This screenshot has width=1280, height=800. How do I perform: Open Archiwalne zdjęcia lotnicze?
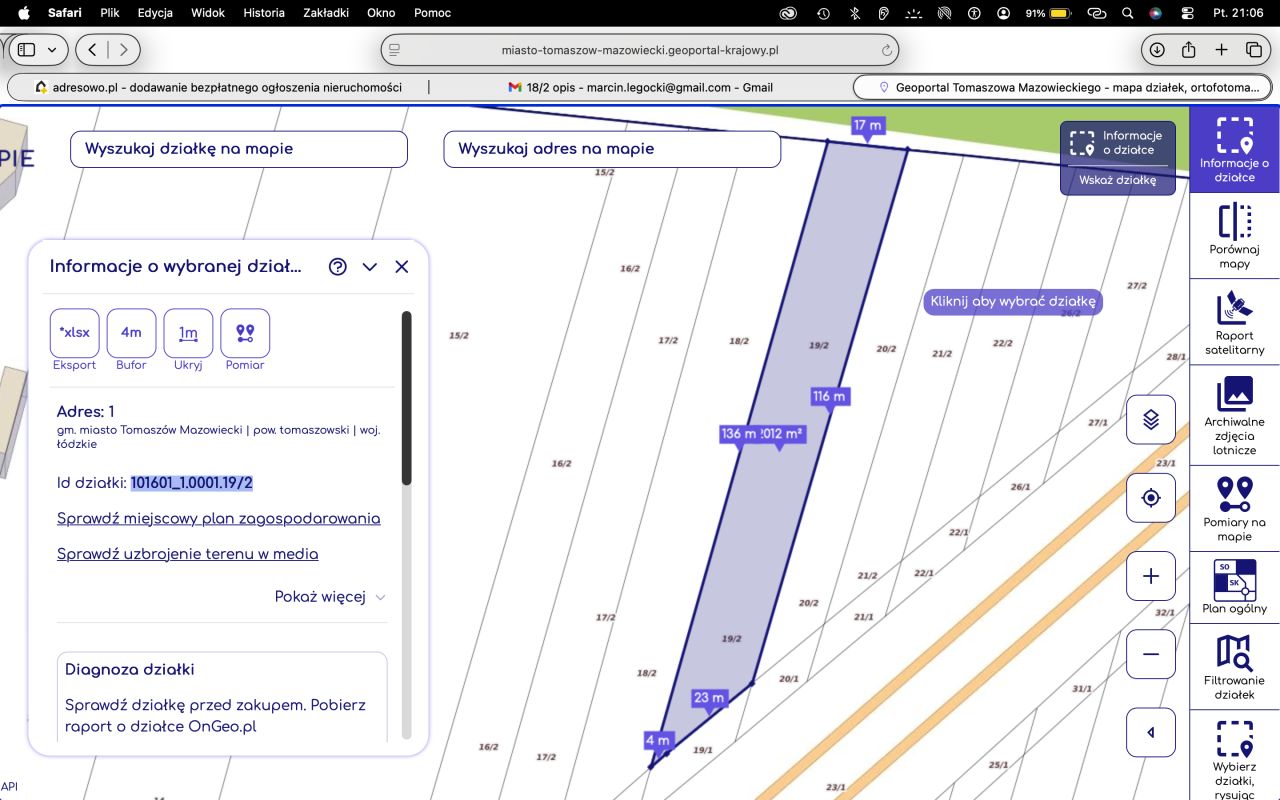pos(1234,415)
